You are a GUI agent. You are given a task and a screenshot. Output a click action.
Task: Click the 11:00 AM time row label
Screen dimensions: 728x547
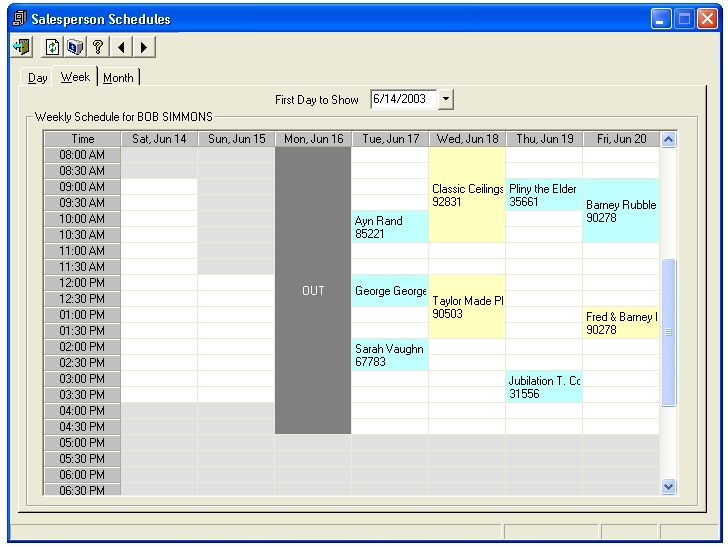pos(82,251)
